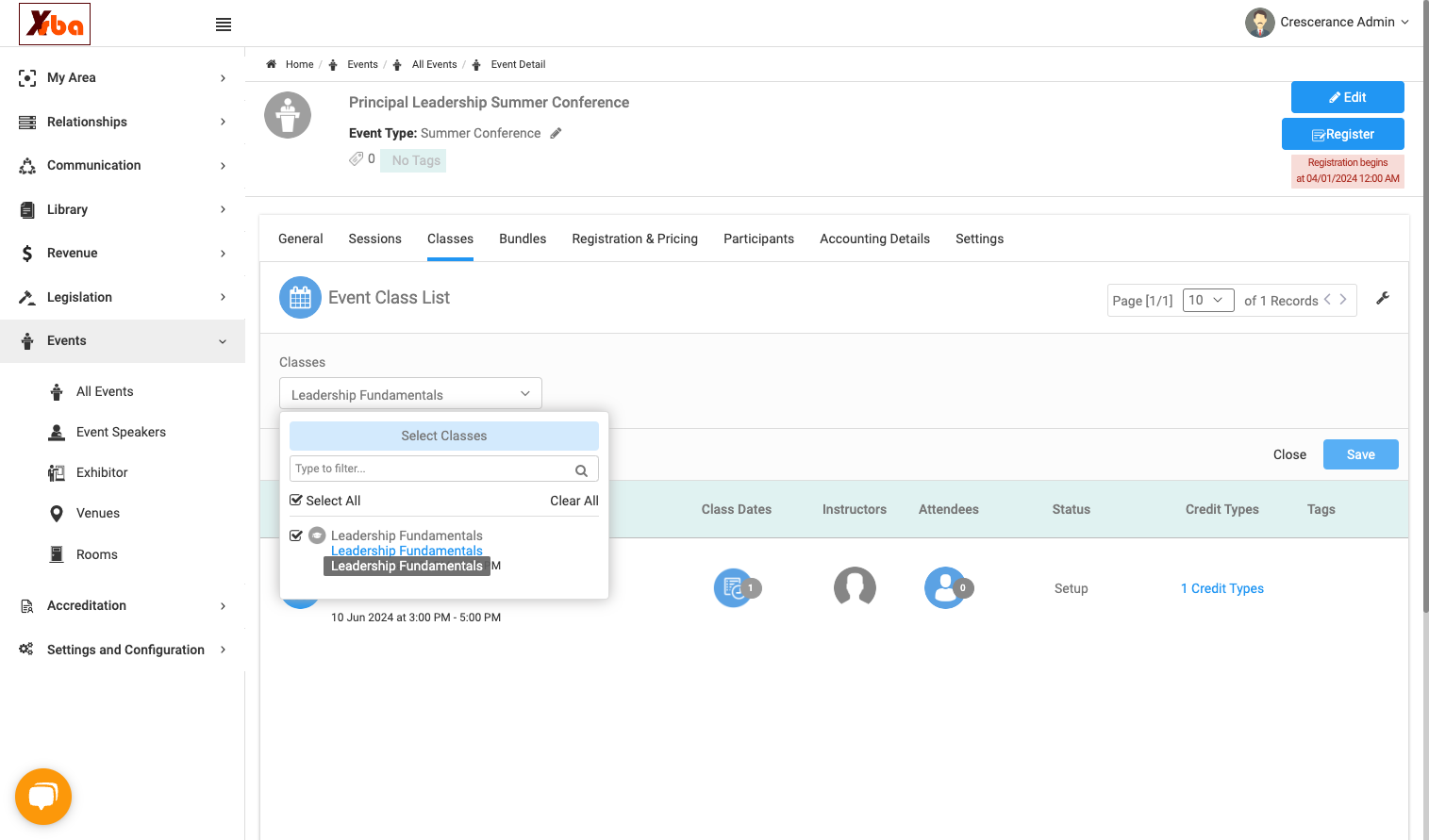Open the orange chat bubble widget
Screen dimensions: 1429x840
[x=43, y=797]
